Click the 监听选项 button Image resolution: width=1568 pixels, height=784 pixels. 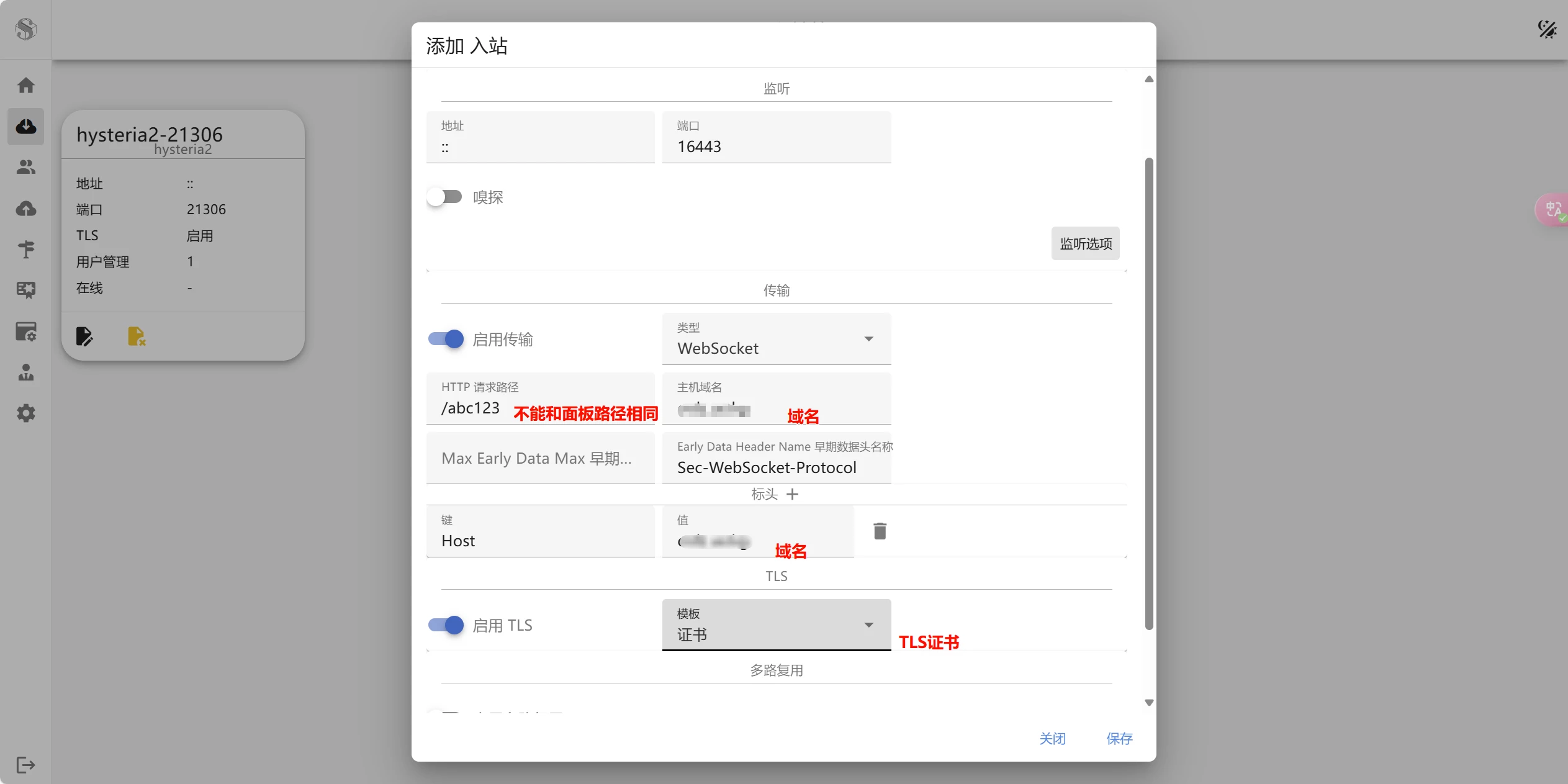pyautogui.click(x=1085, y=244)
